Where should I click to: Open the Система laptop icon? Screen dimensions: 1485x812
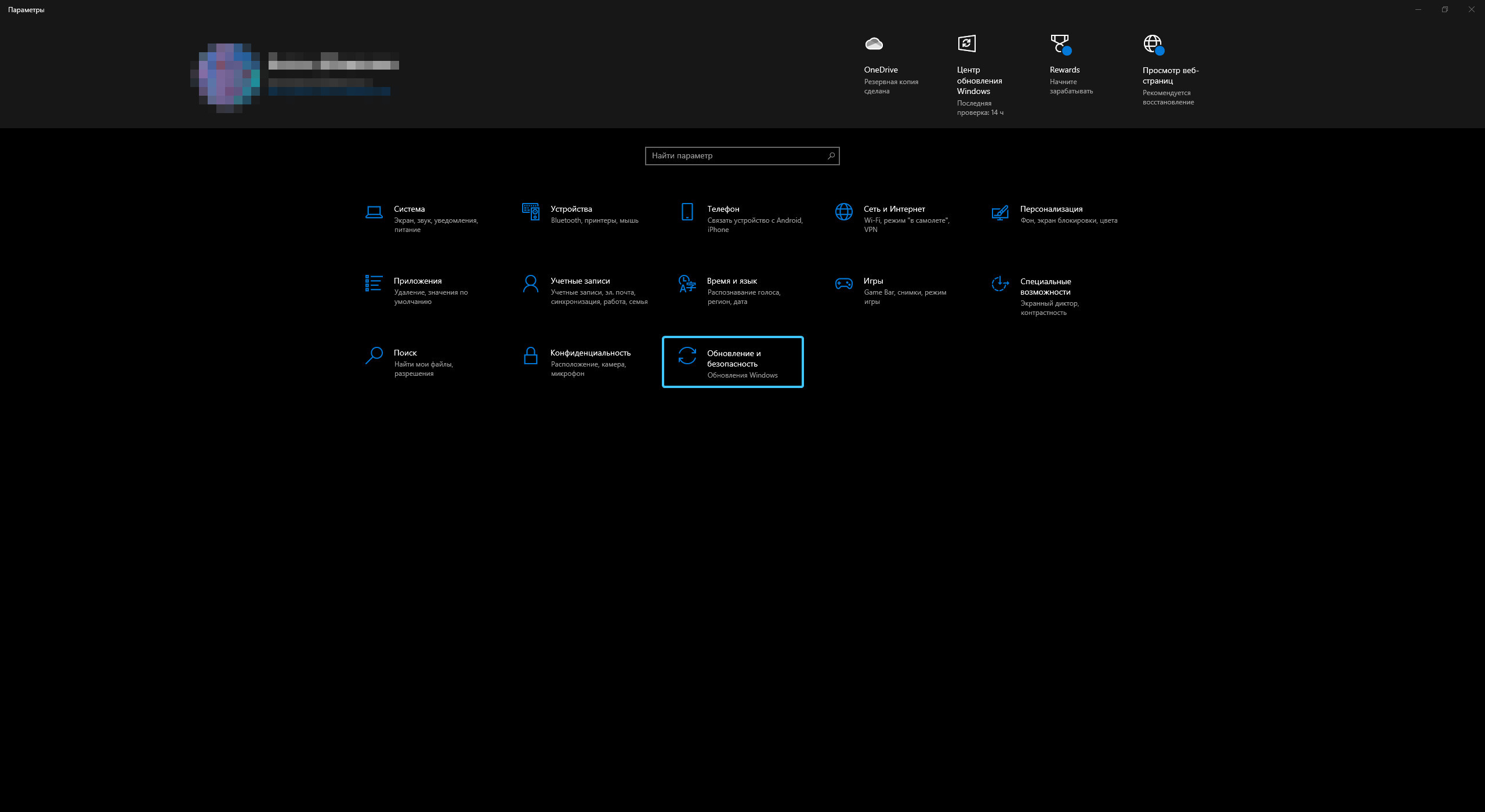pos(374,212)
